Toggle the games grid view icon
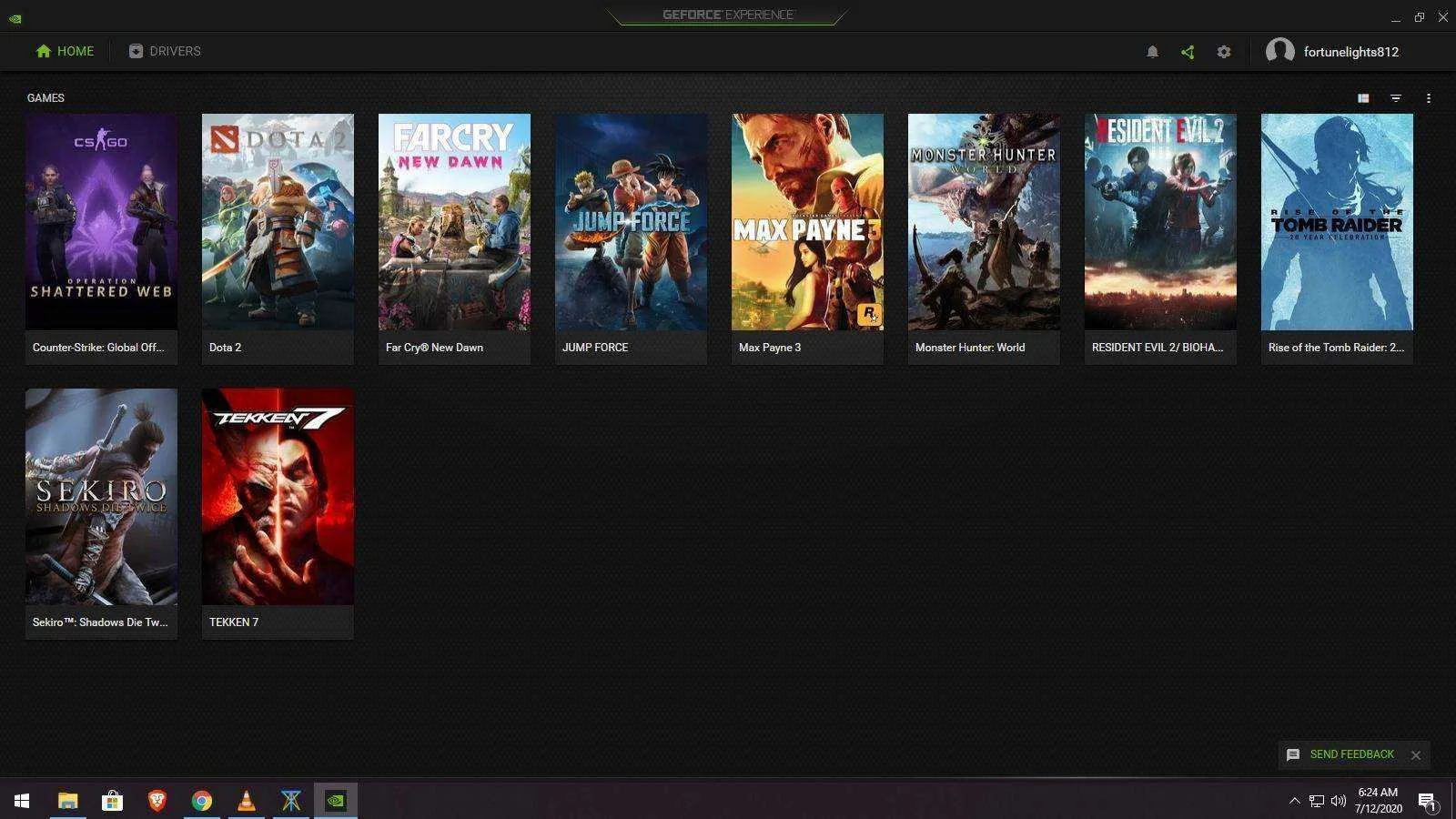 [x=1363, y=98]
